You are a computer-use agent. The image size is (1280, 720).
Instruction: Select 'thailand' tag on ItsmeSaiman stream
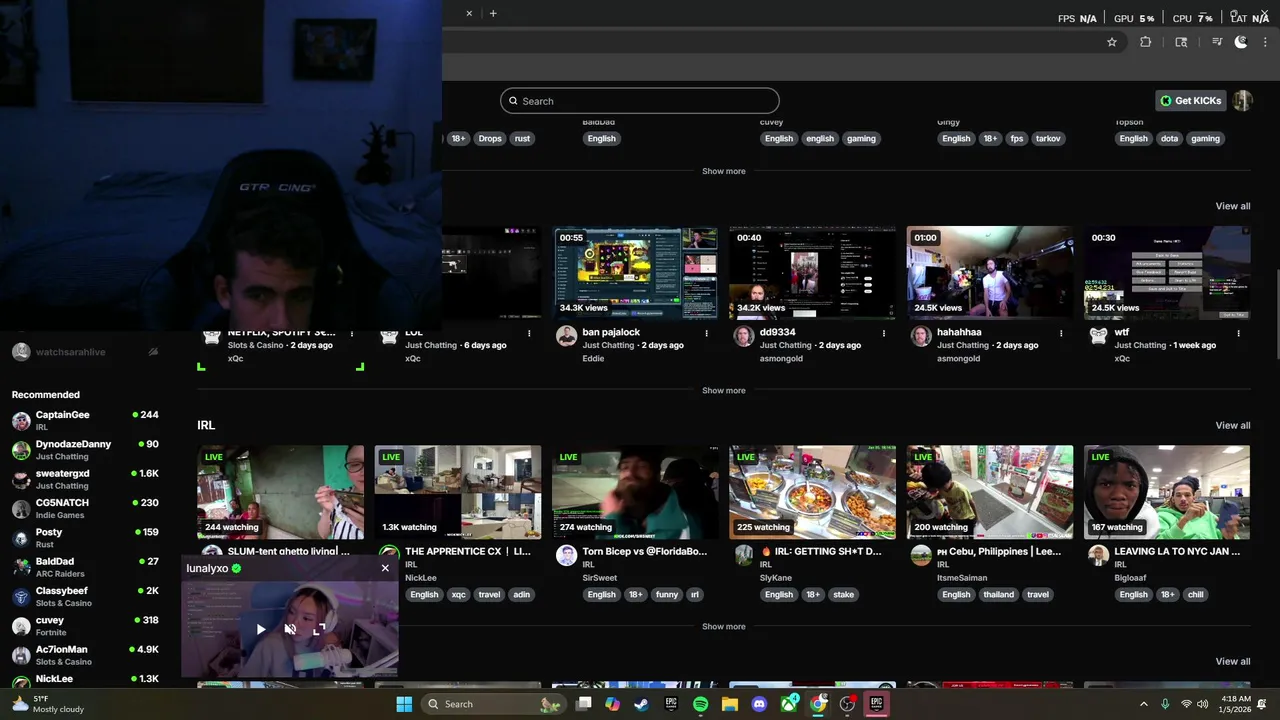tap(998, 595)
